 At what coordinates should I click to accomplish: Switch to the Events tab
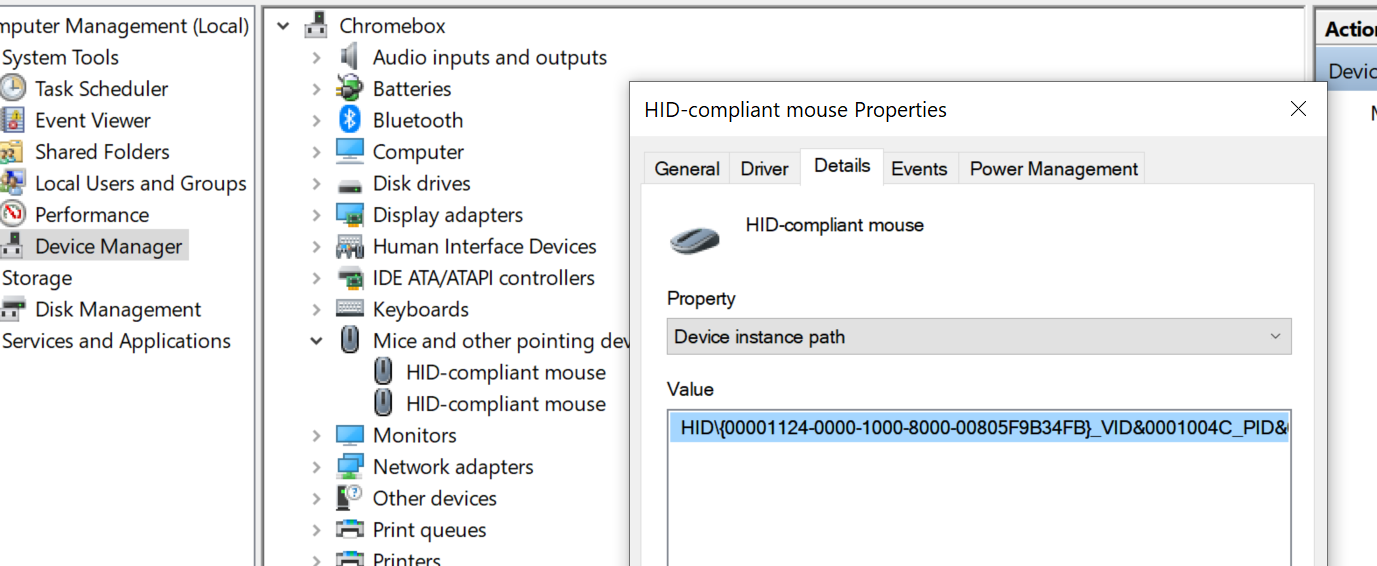click(x=918, y=169)
